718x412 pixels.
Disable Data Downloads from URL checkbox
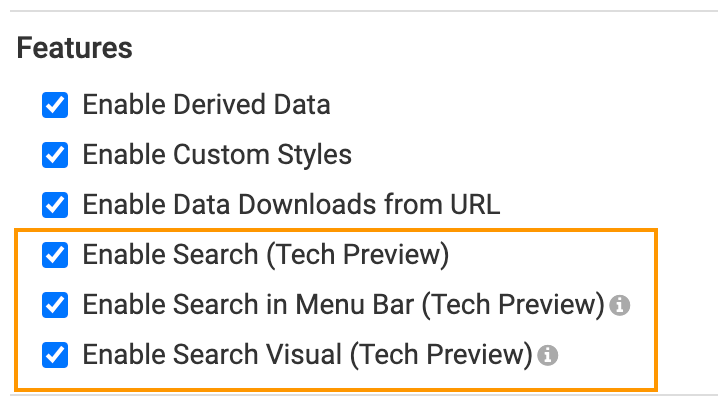pyautogui.click(x=55, y=205)
